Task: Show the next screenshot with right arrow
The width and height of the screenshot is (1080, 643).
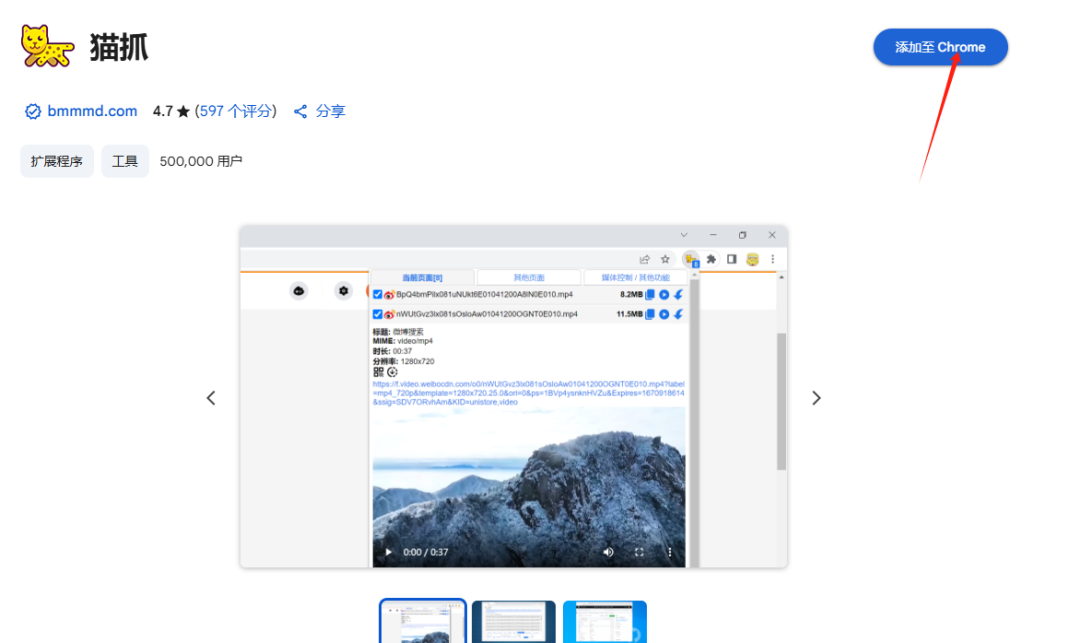Action: coord(816,398)
